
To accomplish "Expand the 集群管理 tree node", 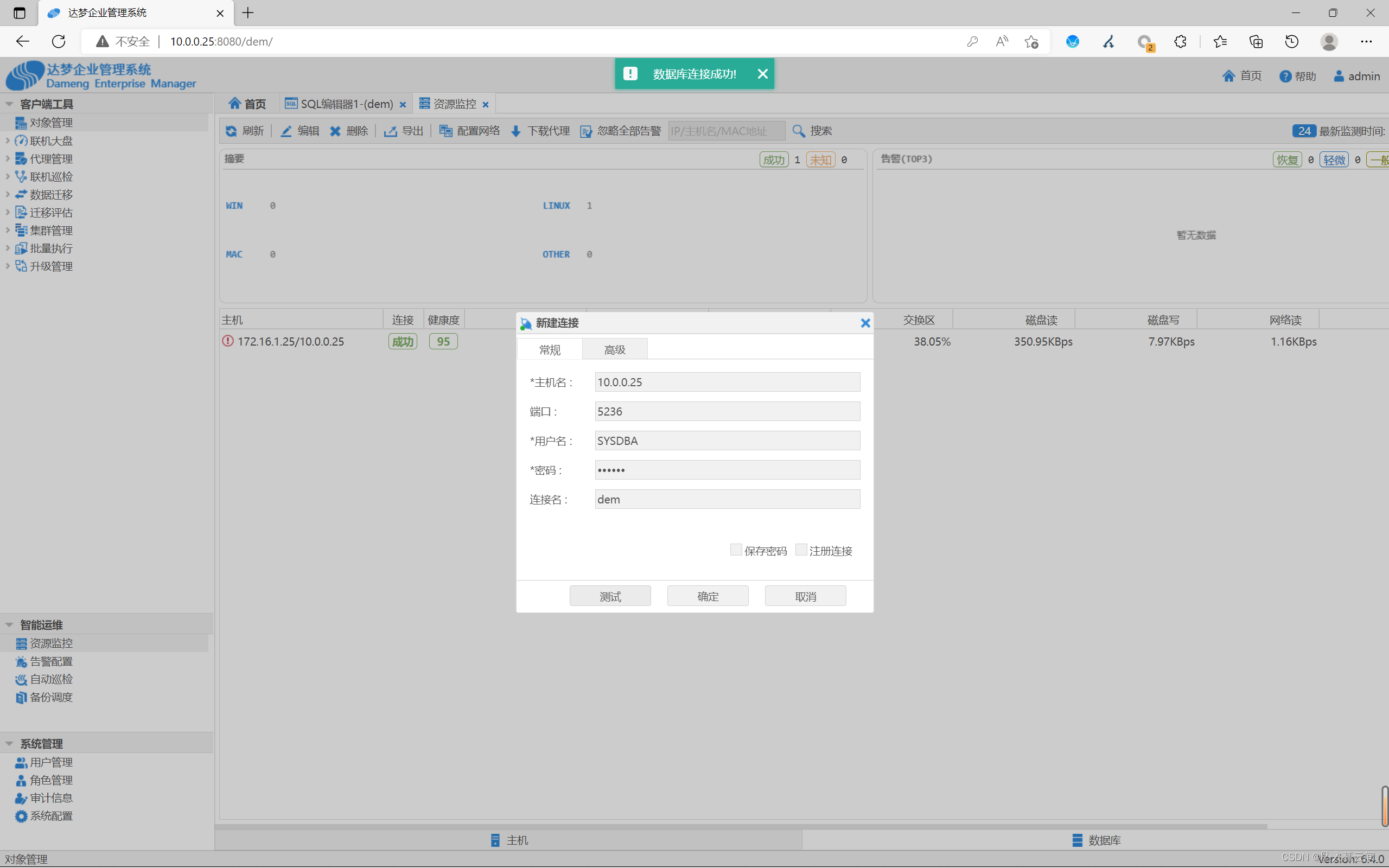I will (8, 230).
